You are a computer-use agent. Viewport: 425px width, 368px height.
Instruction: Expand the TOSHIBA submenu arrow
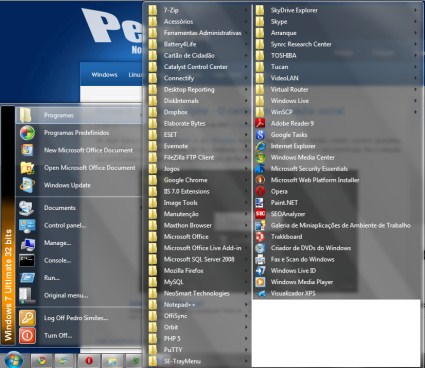point(415,56)
